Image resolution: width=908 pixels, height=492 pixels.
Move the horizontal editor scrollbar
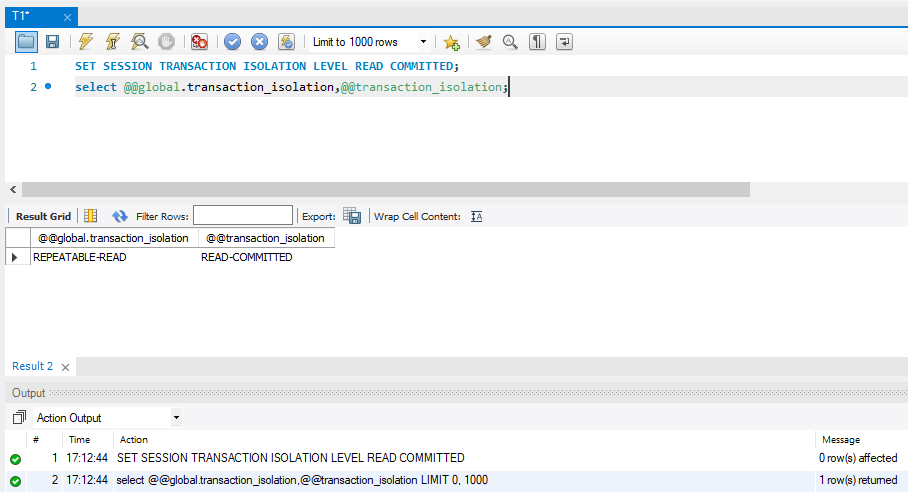pyautogui.click(x=386, y=189)
